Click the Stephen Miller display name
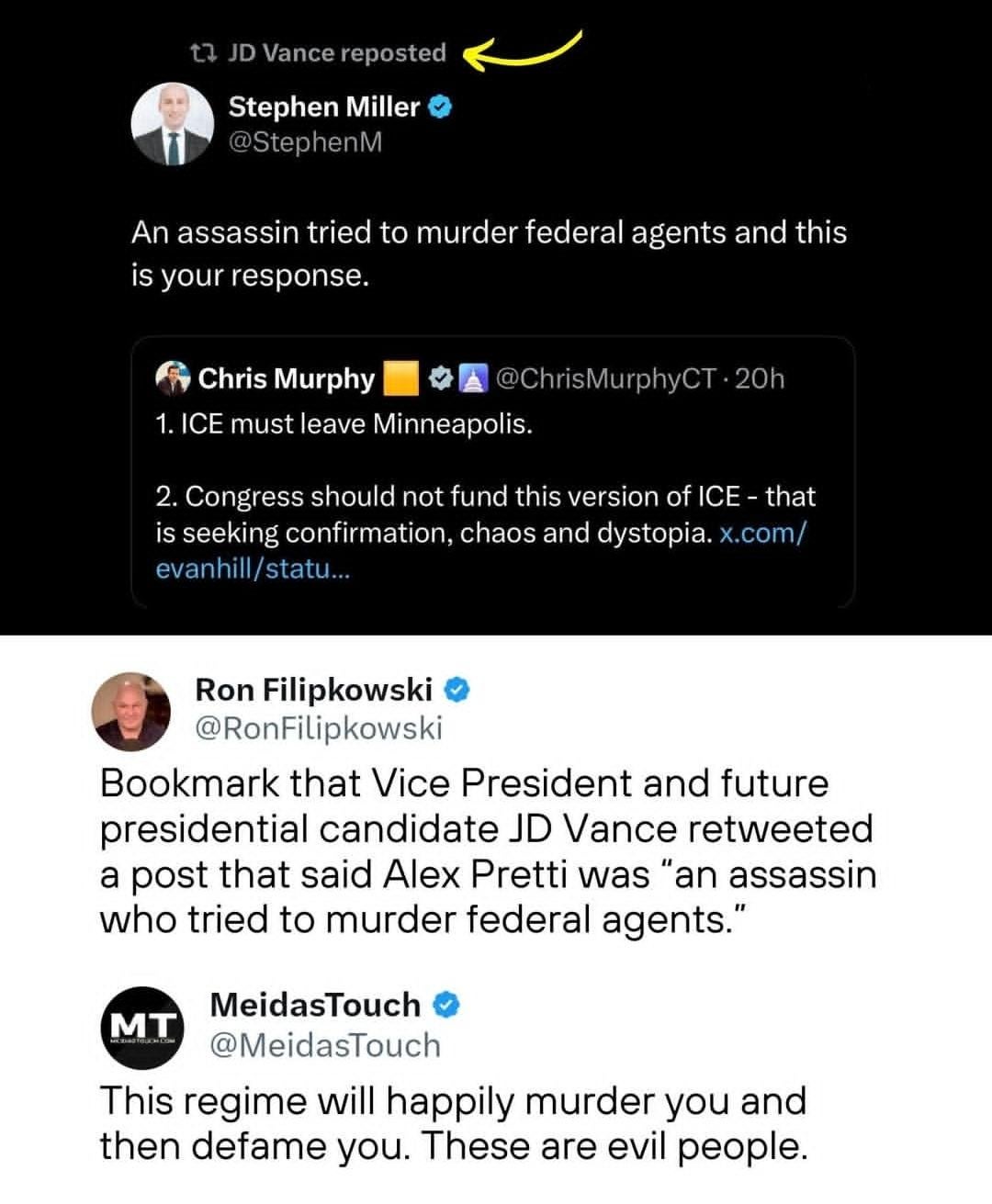Image resolution: width=992 pixels, height=1204 pixels. point(323,107)
